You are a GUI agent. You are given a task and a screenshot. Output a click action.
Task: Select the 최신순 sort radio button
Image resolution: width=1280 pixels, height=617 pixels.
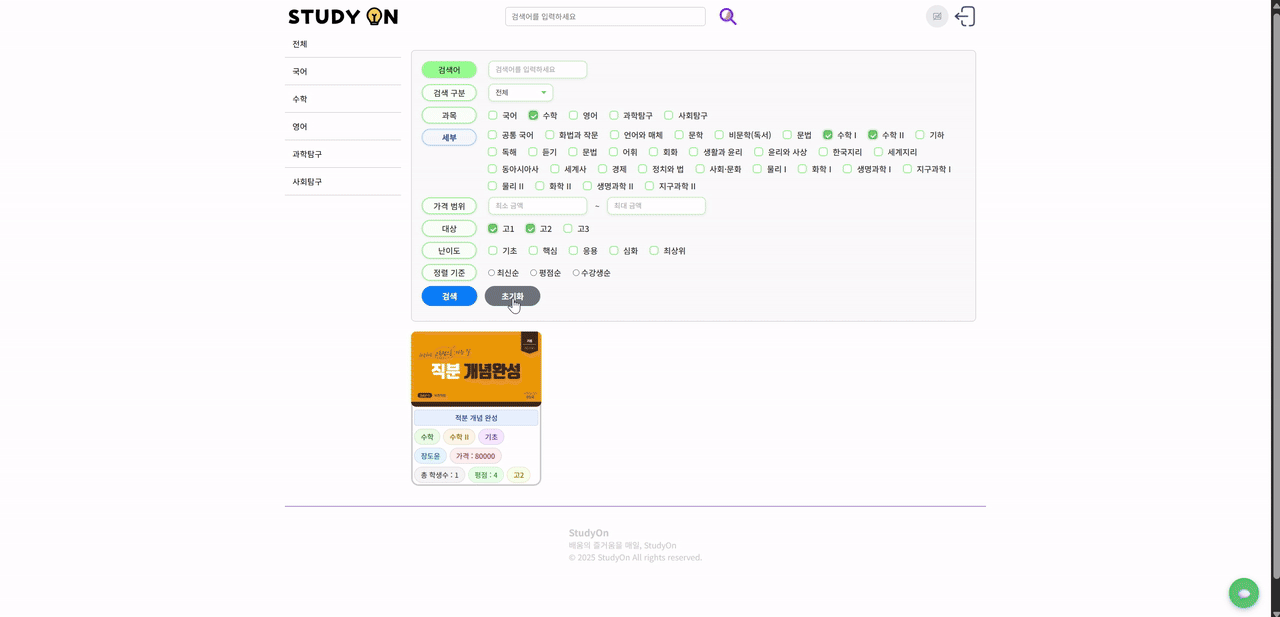(492, 273)
